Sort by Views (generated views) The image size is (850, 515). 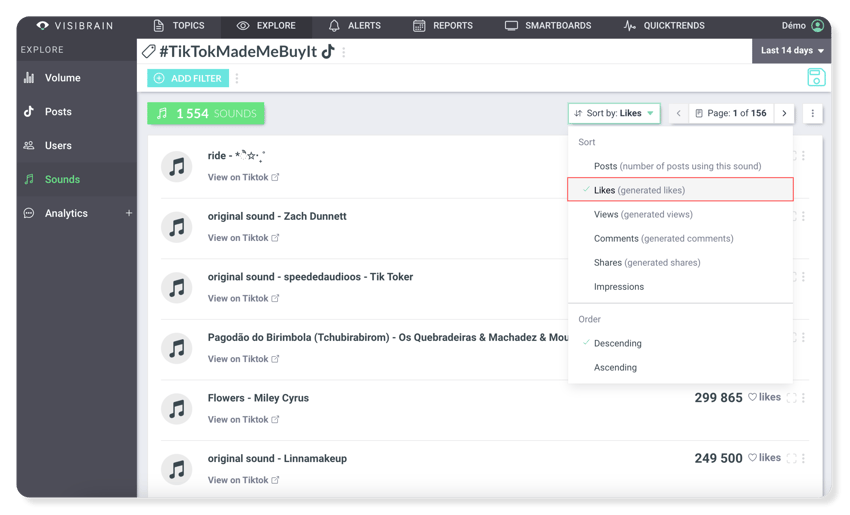click(x=680, y=214)
